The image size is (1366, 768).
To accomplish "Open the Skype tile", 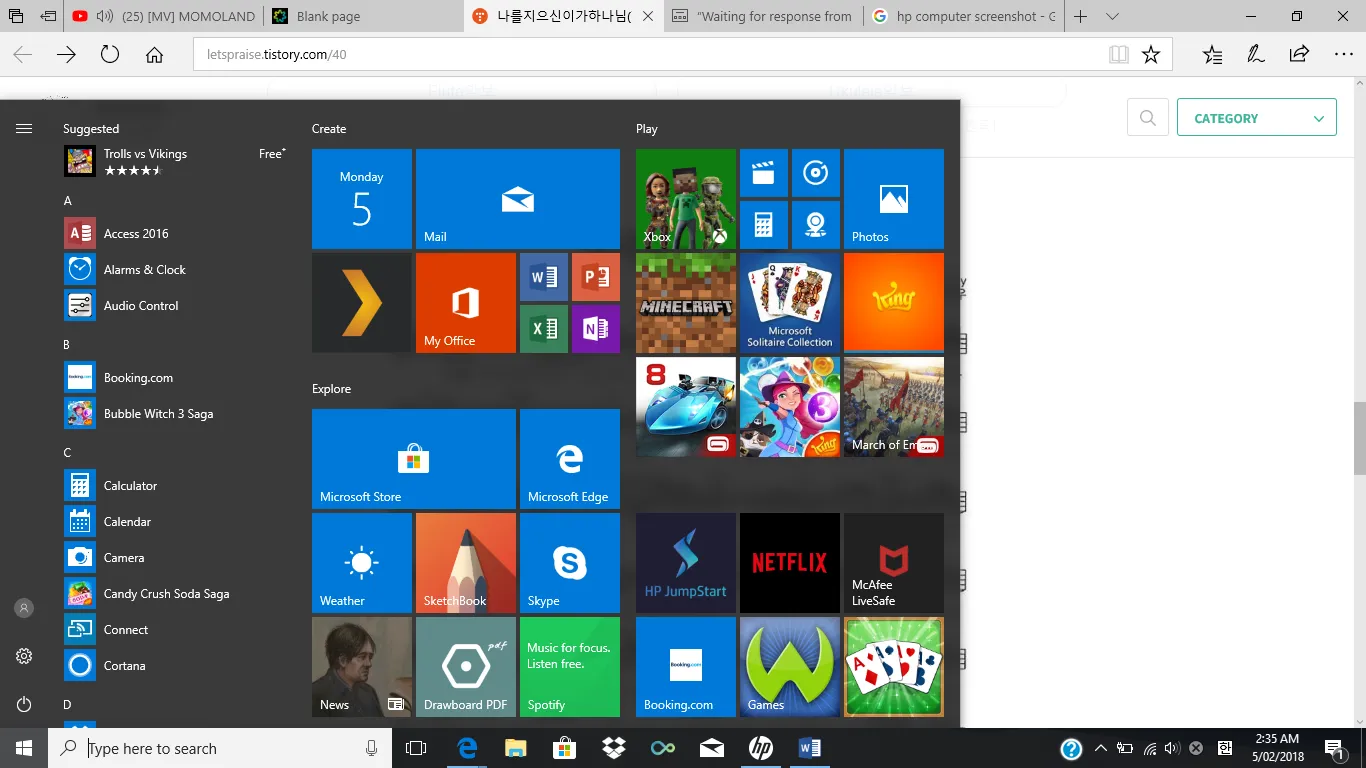I will point(569,563).
